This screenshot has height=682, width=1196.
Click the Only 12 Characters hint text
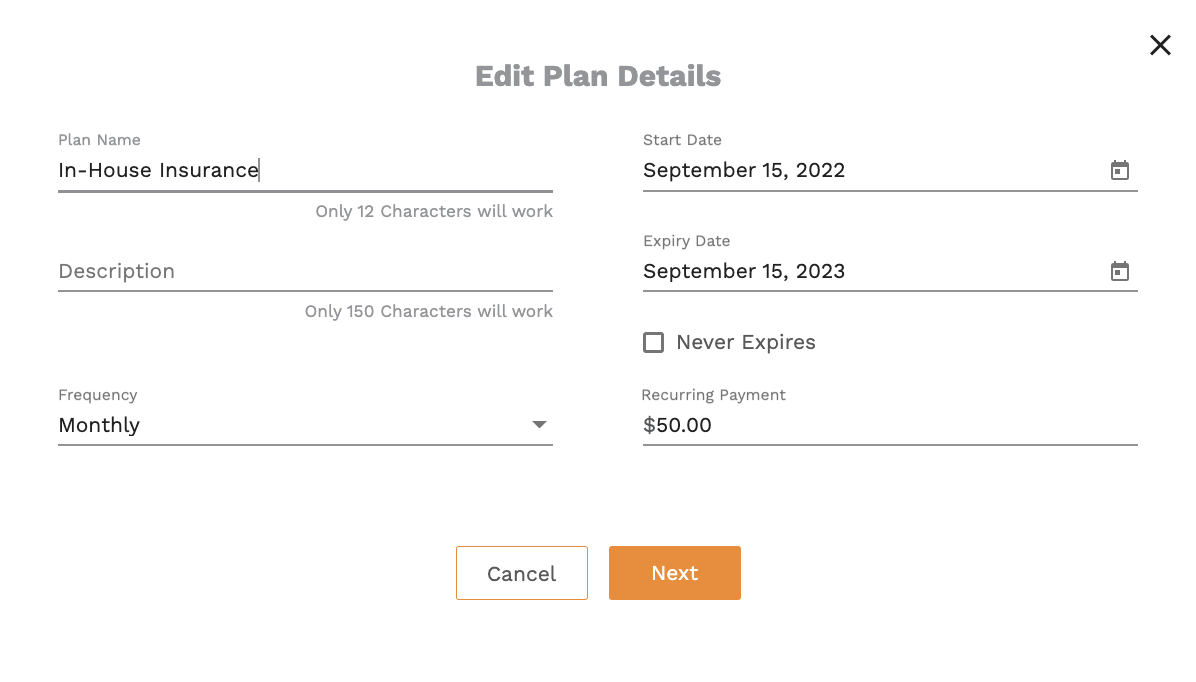point(434,211)
